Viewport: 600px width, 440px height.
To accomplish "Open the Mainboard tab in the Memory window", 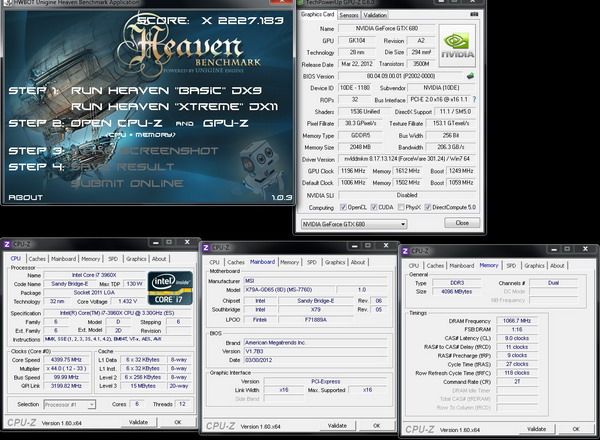I will (461, 266).
